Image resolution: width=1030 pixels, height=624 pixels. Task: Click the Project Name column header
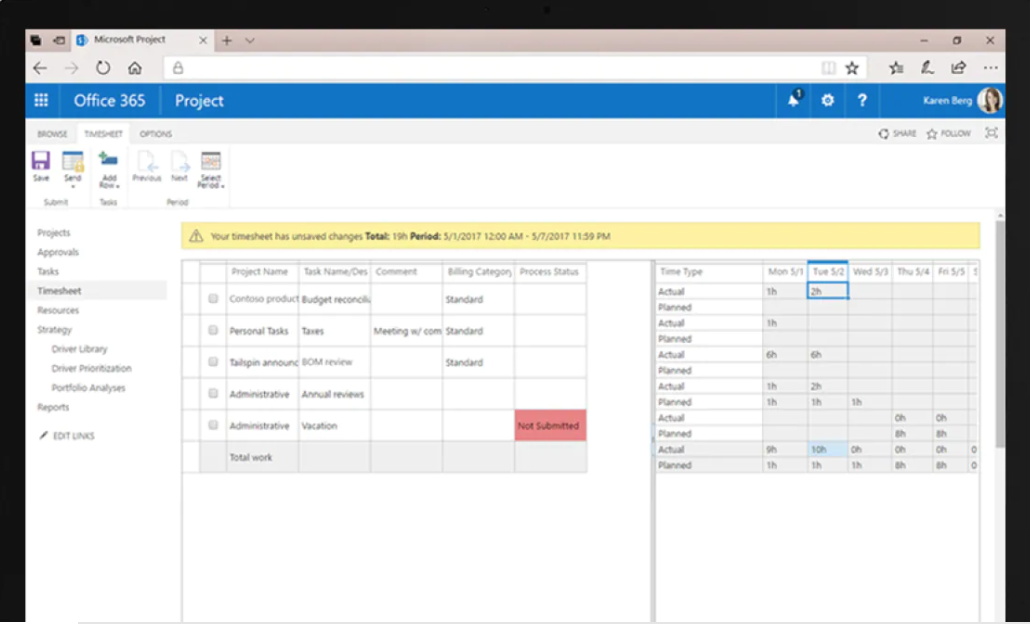coord(263,272)
